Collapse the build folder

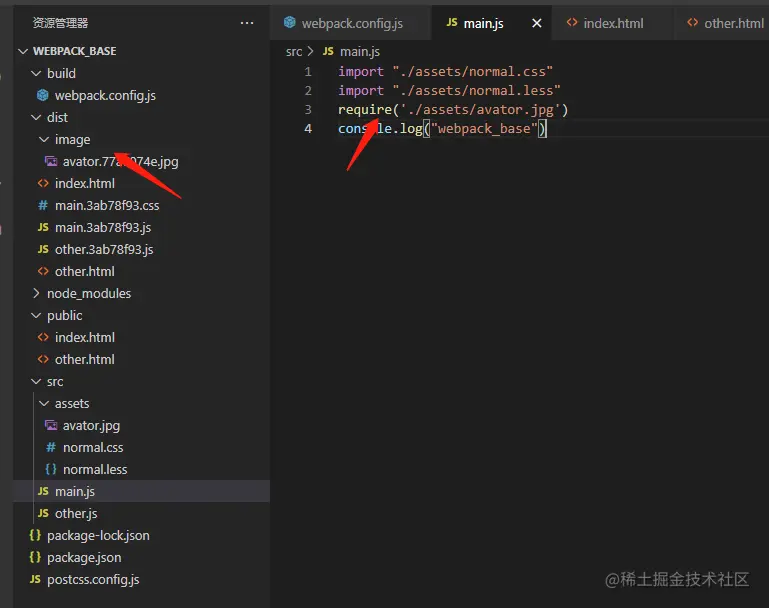(x=36, y=74)
